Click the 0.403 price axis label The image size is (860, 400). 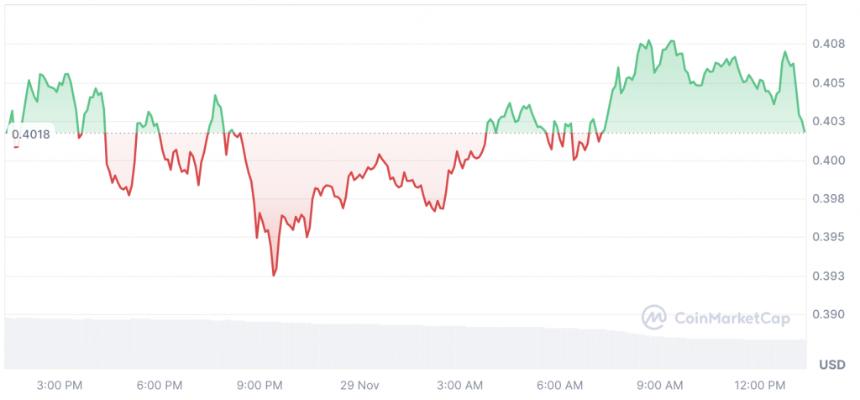830,121
